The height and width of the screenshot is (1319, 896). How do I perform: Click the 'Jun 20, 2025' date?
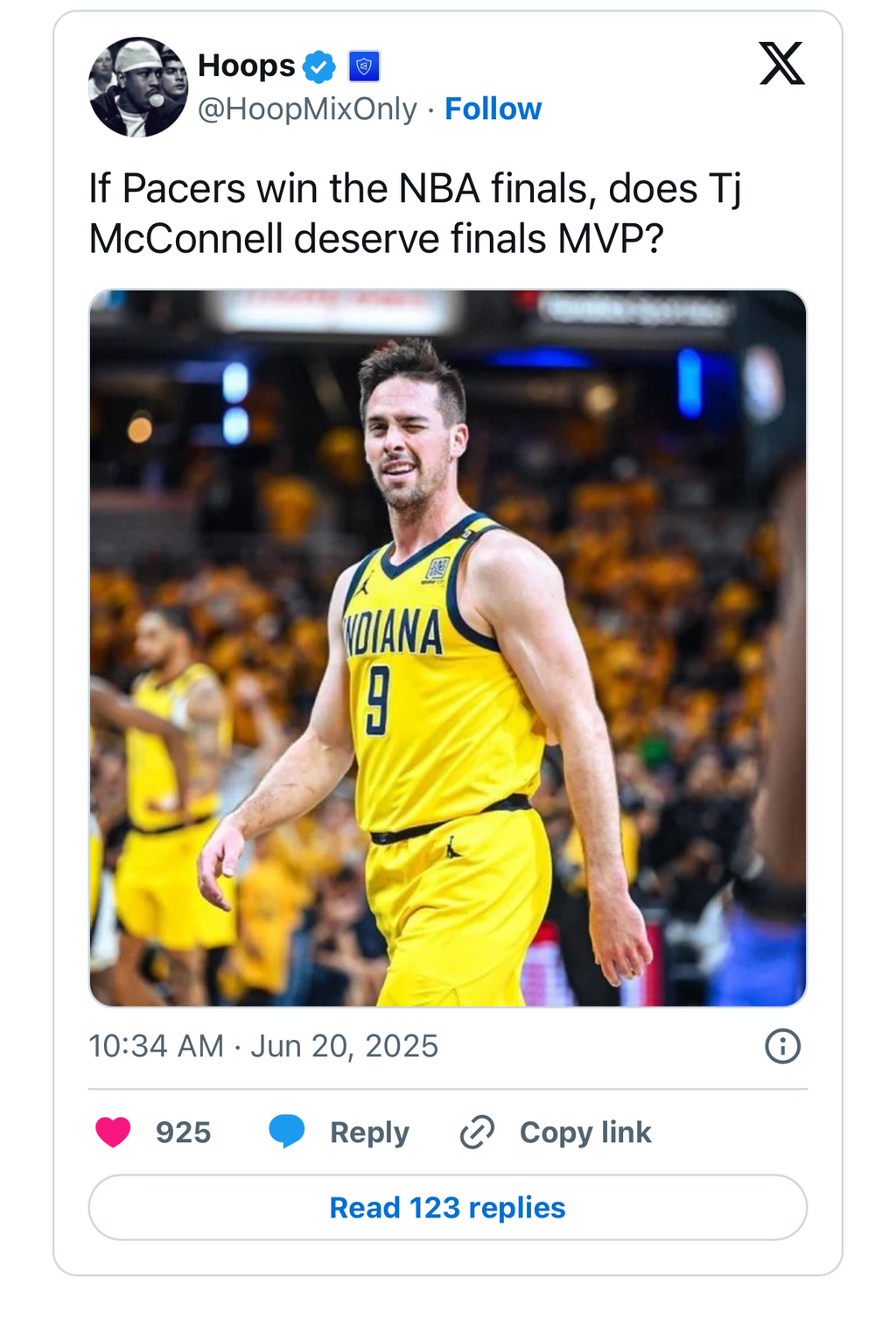pyautogui.click(x=344, y=1046)
